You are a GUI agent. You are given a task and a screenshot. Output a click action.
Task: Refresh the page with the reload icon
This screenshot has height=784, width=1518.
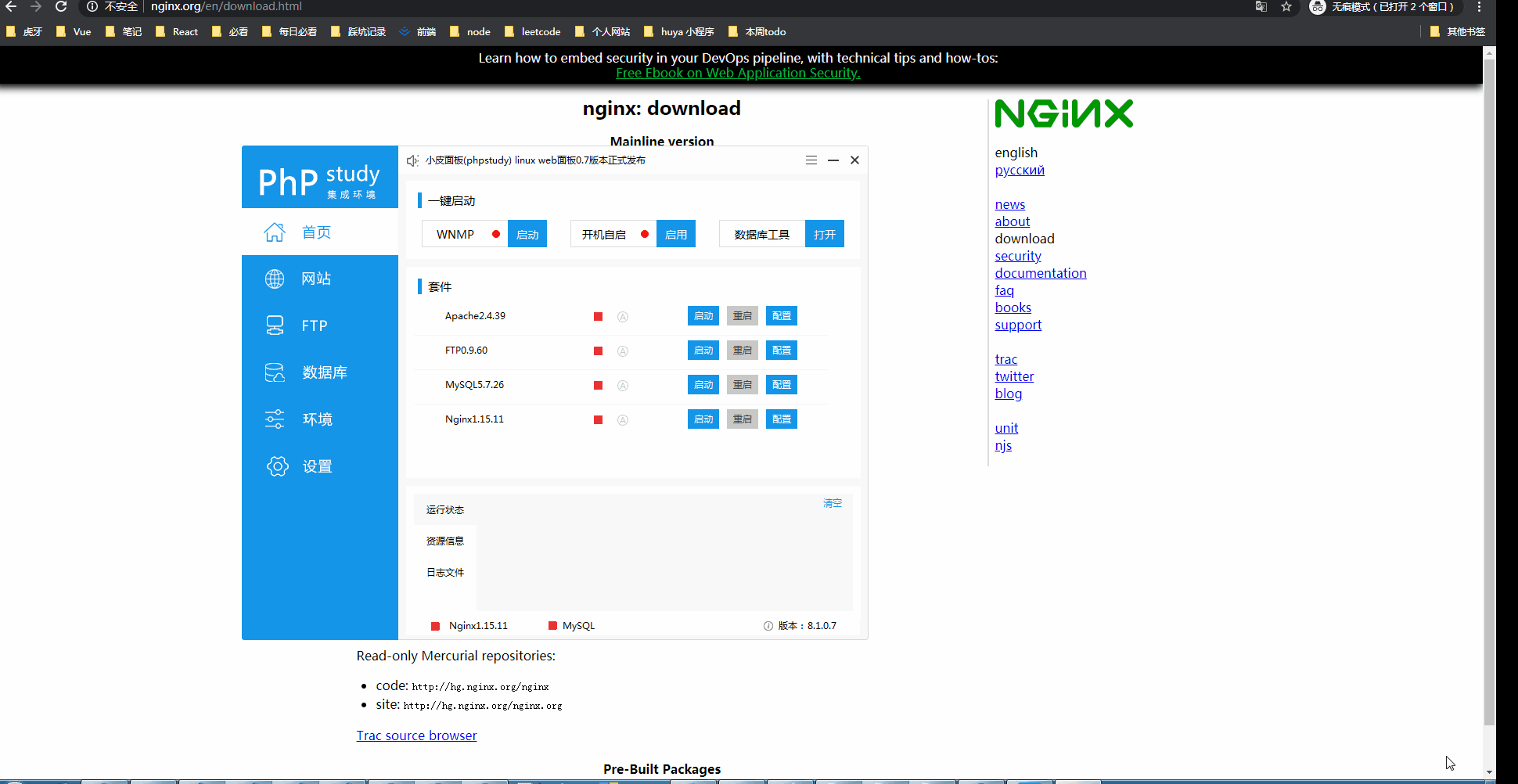coord(61,6)
